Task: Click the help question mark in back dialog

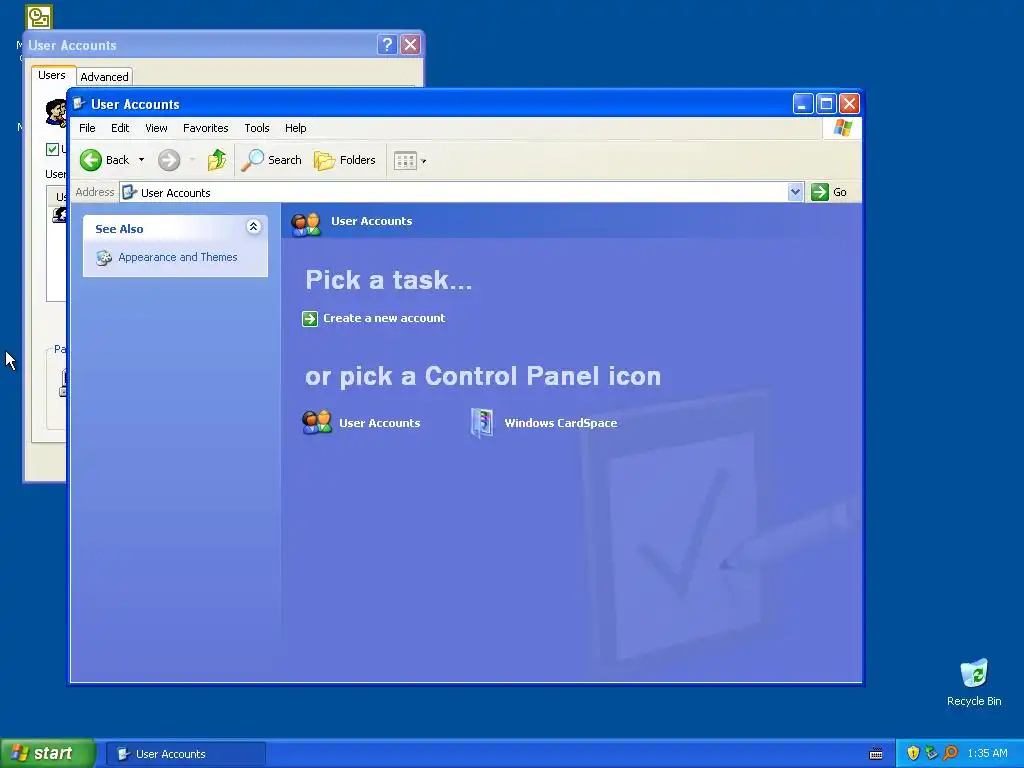Action: tap(387, 44)
